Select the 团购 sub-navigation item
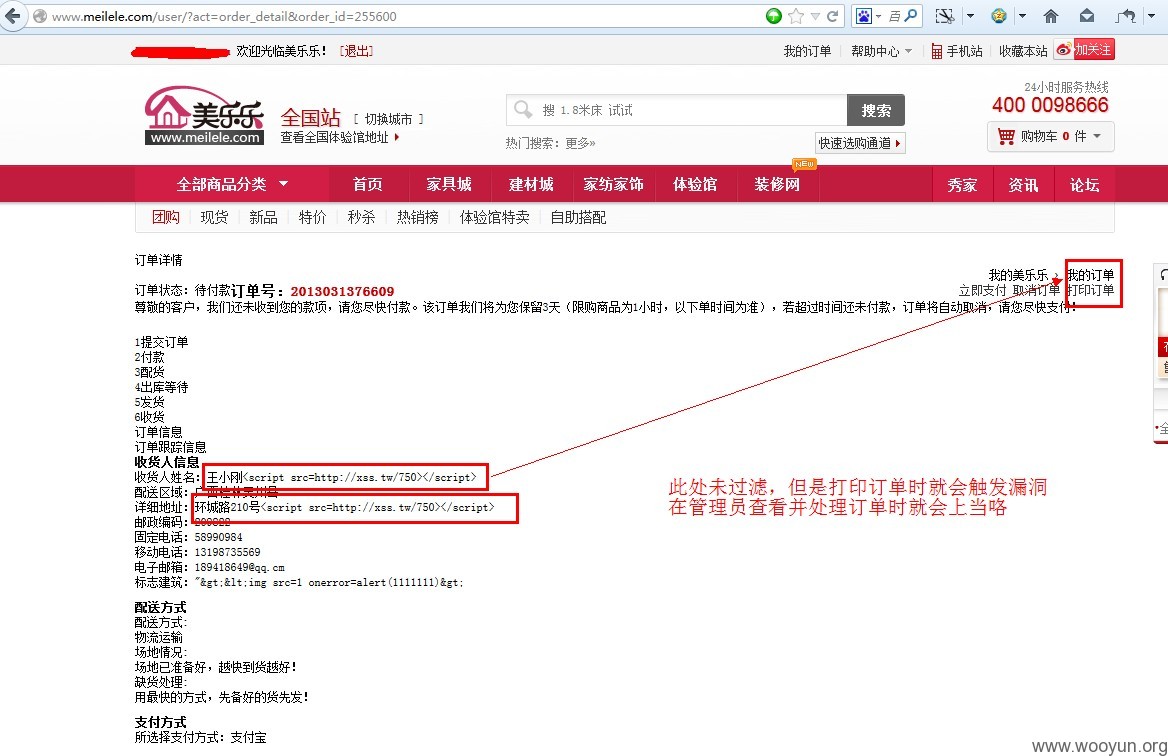 165,217
